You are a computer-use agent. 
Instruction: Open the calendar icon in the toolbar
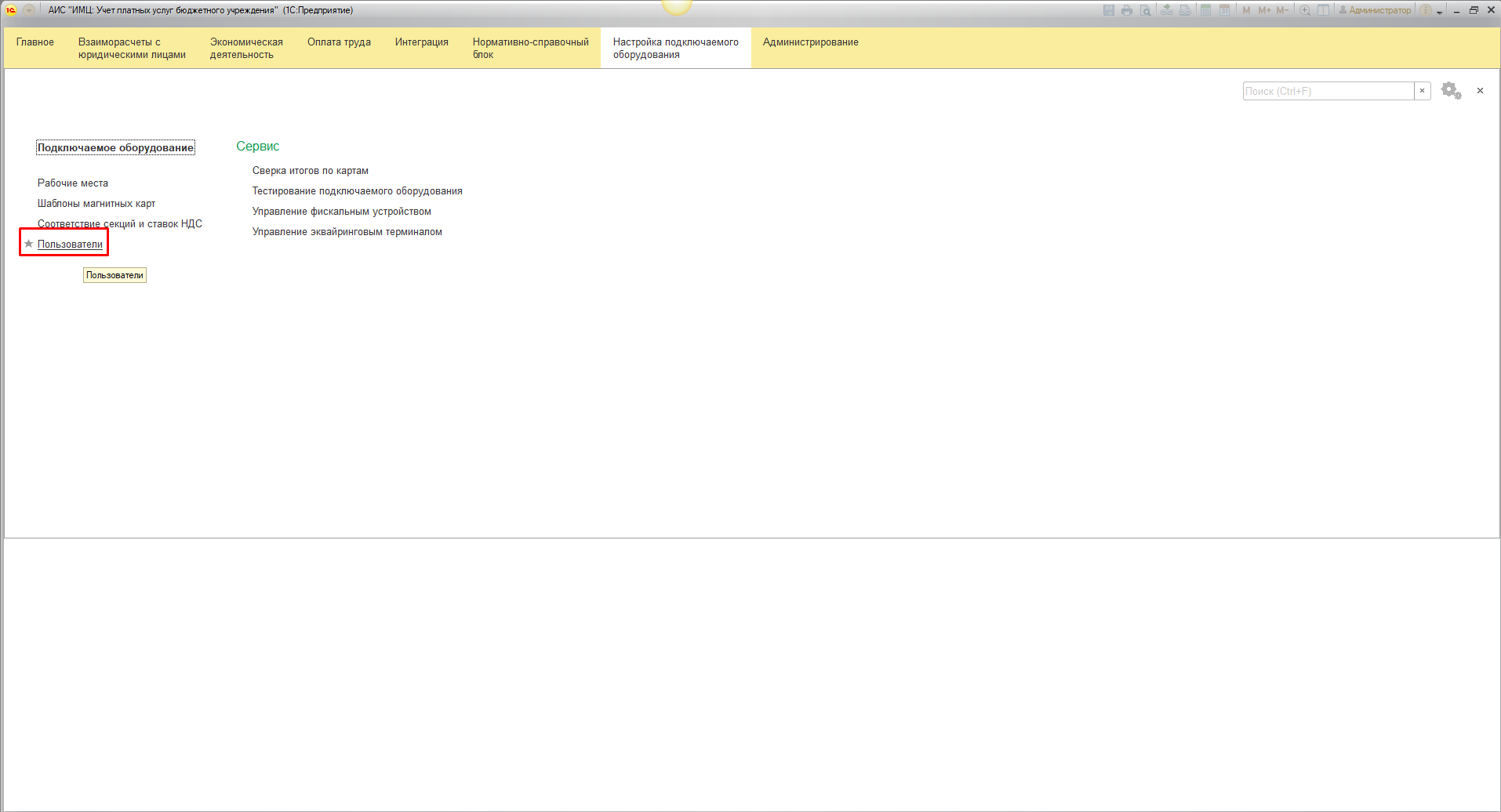(1224, 10)
